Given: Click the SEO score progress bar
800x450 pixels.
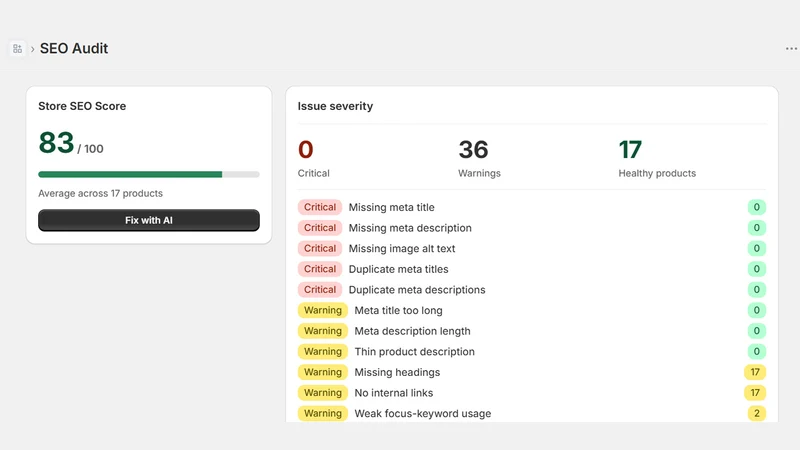Looking at the screenshot, I should [x=149, y=174].
